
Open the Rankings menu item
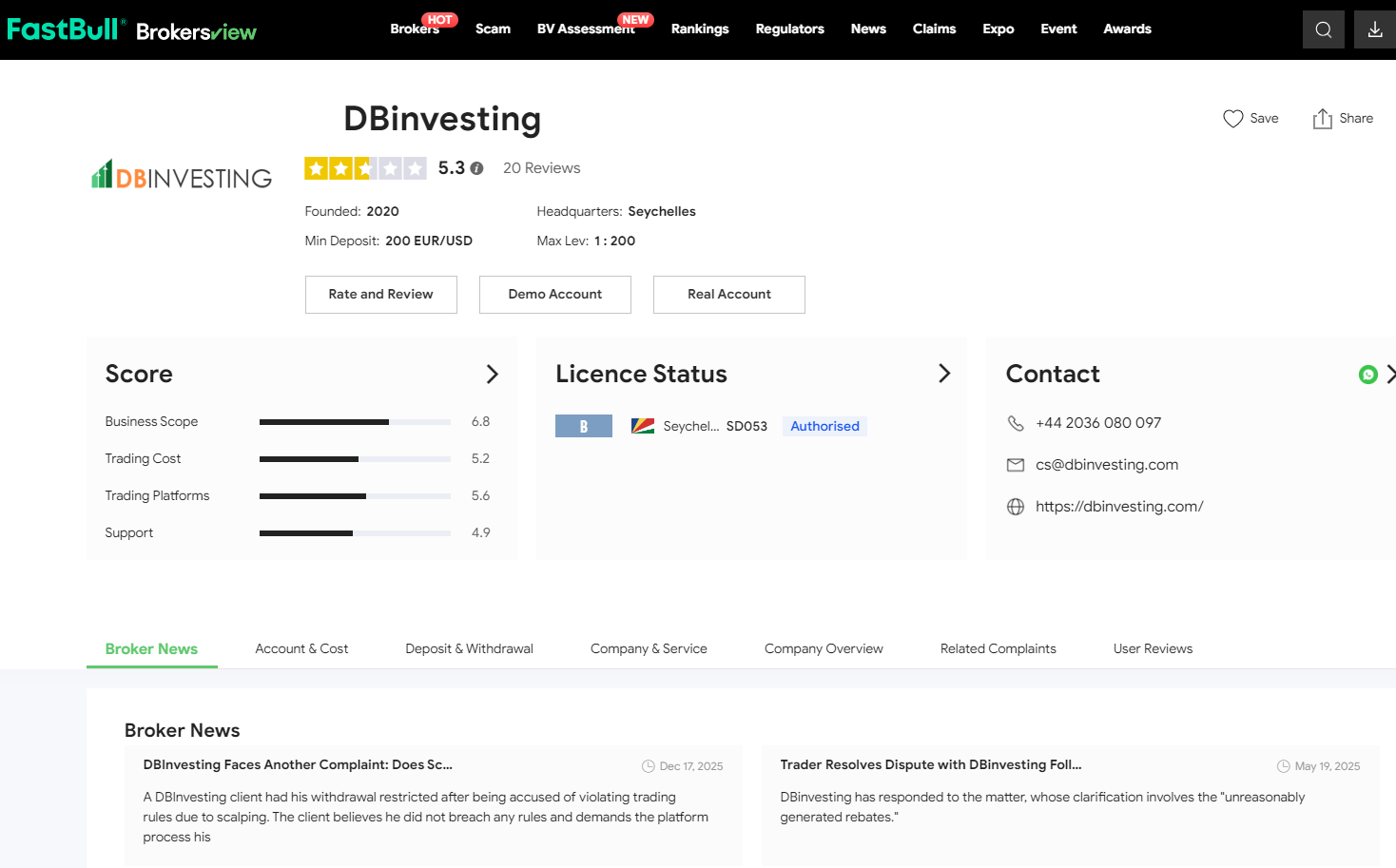coord(699,29)
